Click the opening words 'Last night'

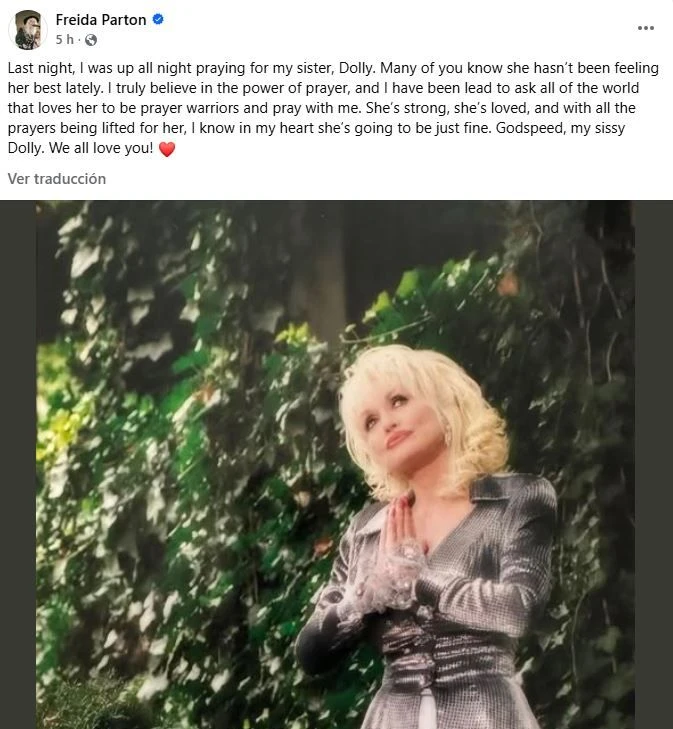click(41, 68)
